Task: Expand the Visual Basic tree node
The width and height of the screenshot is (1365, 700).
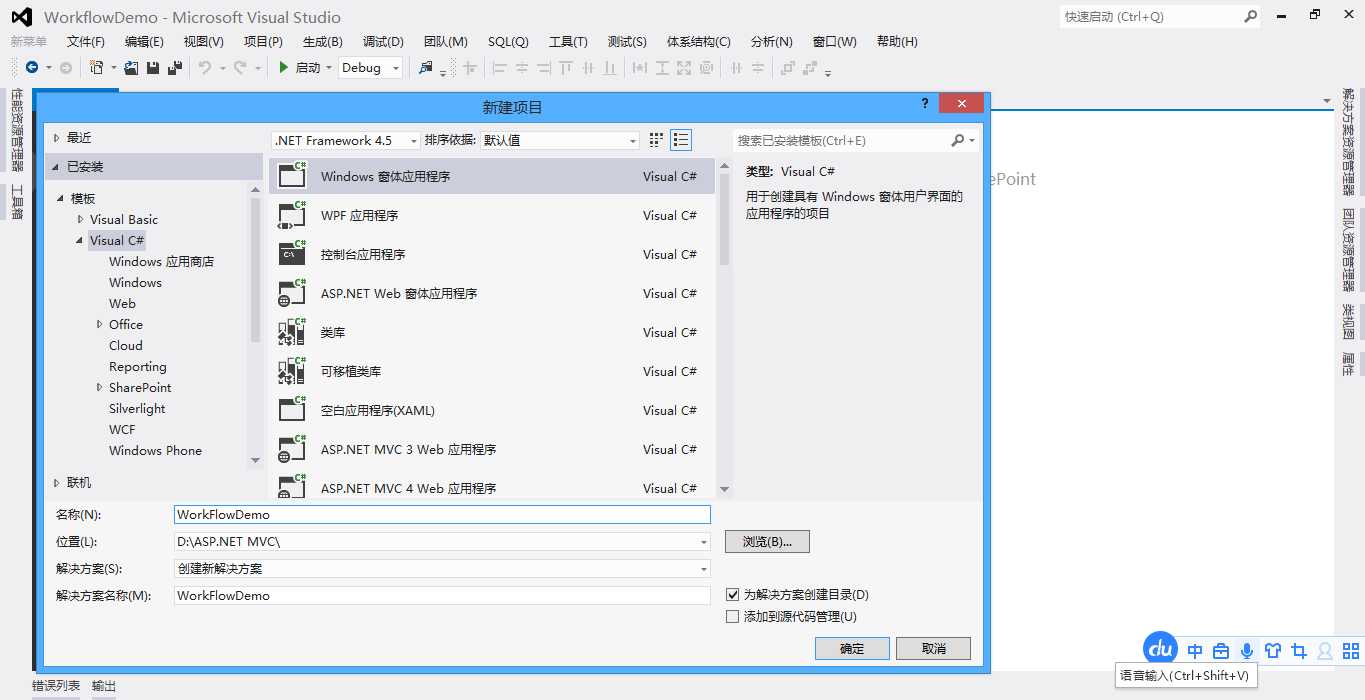Action: [80, 219]
